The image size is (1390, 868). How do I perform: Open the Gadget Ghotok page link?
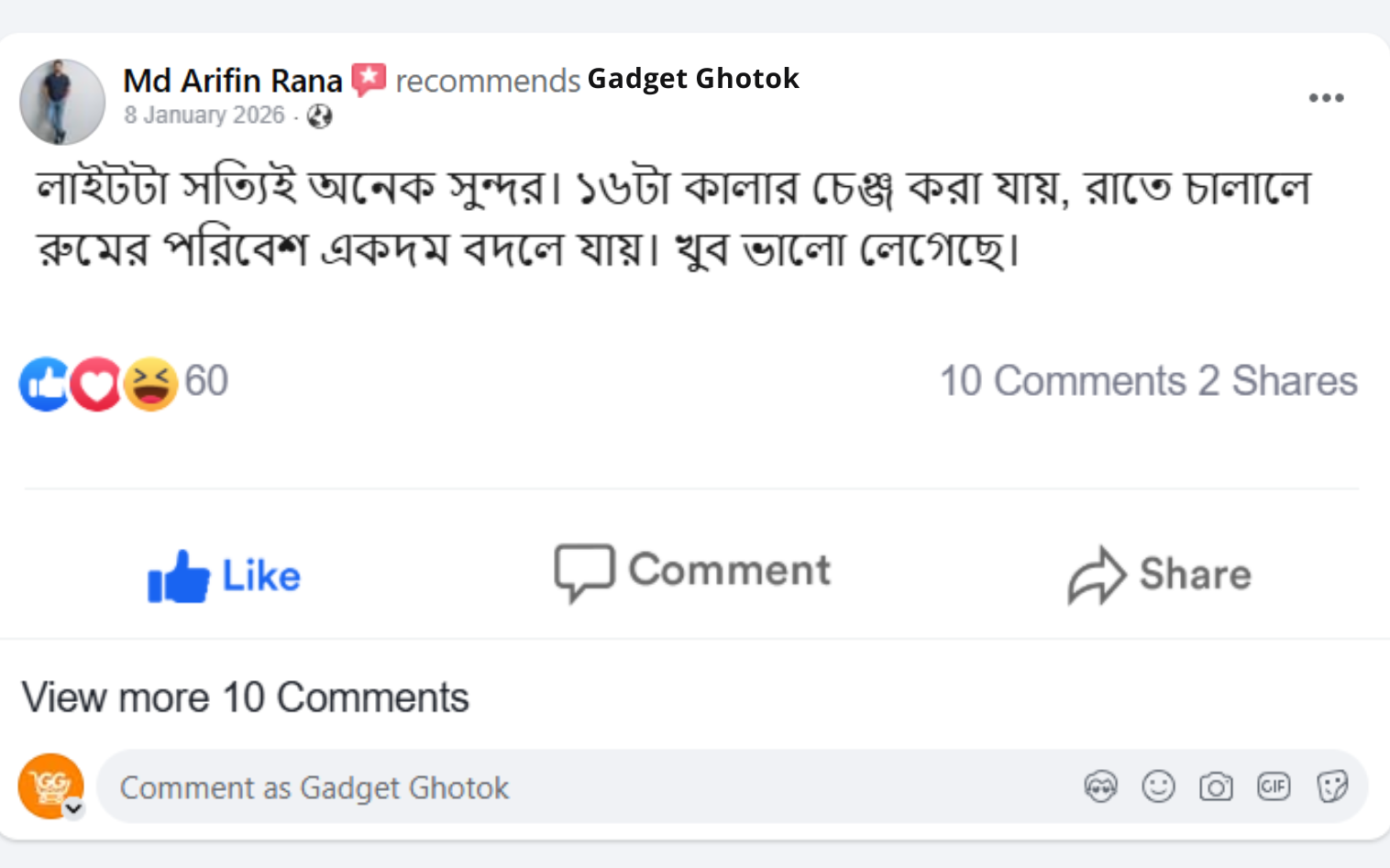[x=693, y=79]
